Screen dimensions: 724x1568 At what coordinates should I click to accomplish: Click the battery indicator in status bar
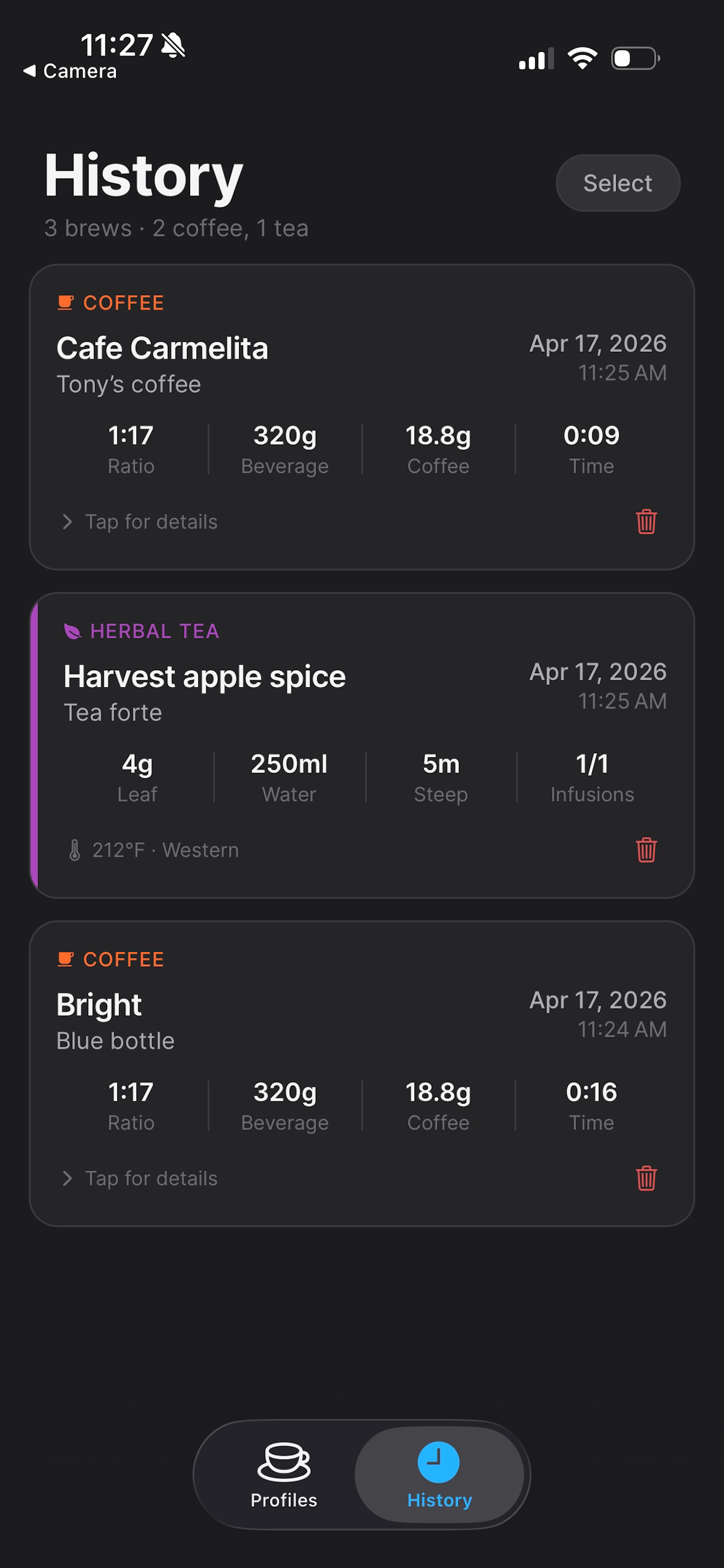635,58
